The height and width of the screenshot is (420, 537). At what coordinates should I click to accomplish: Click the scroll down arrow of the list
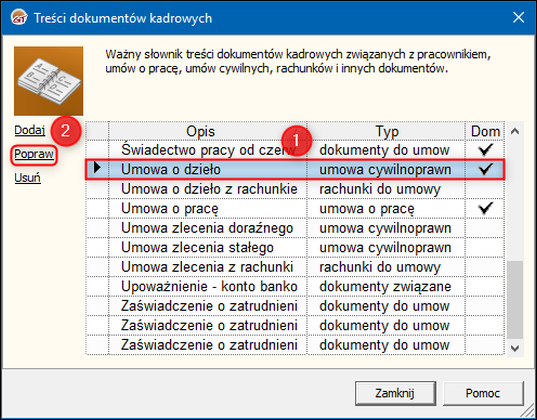(x=515, y=348)
